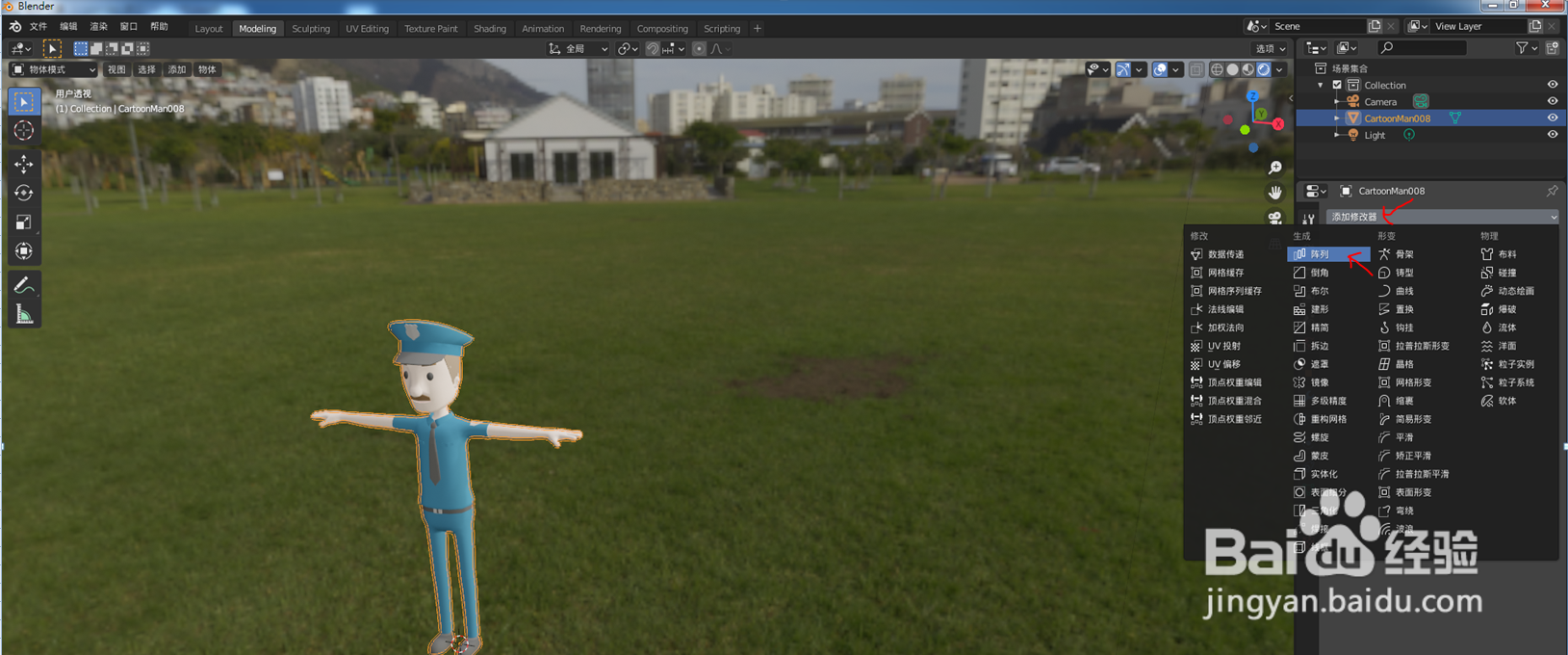This screenshot has height=655, width=1568.
Task: Open the 全局 orientation dropdown
Action: tap(578, 48)
